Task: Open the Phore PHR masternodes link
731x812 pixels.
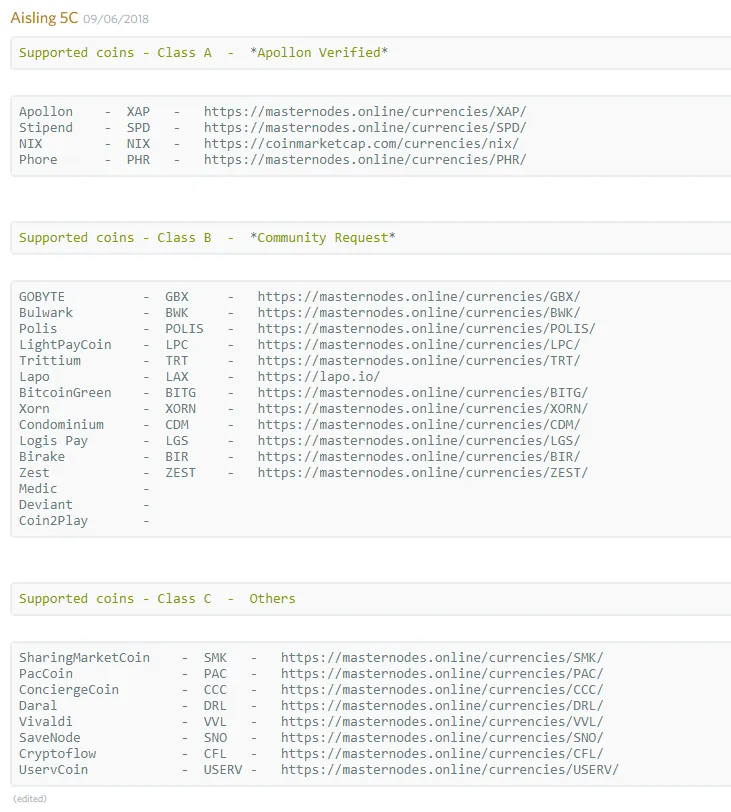Action: 365,160
